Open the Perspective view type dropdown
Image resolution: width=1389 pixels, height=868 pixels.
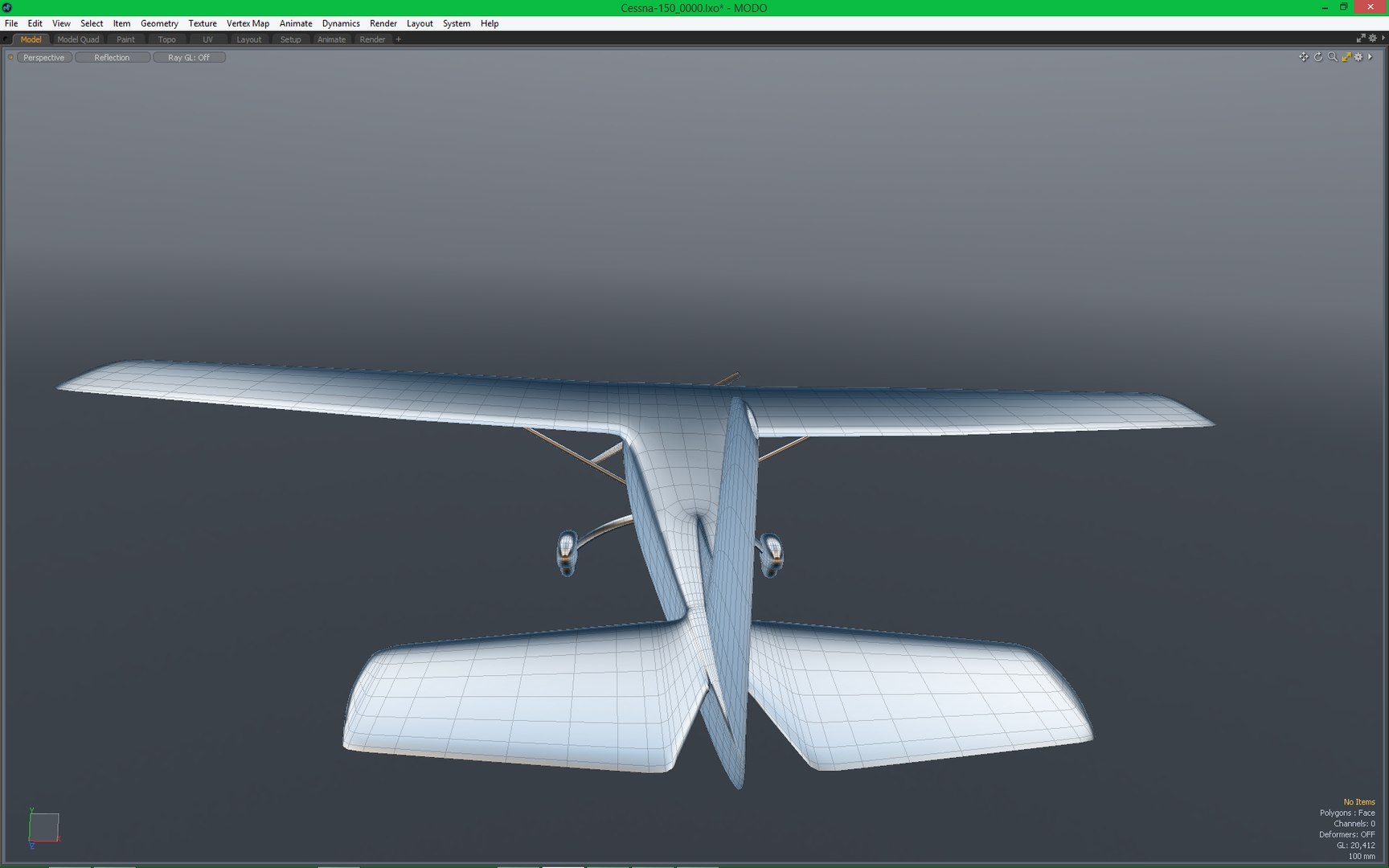pyautogui.click(x=44, y=58)
